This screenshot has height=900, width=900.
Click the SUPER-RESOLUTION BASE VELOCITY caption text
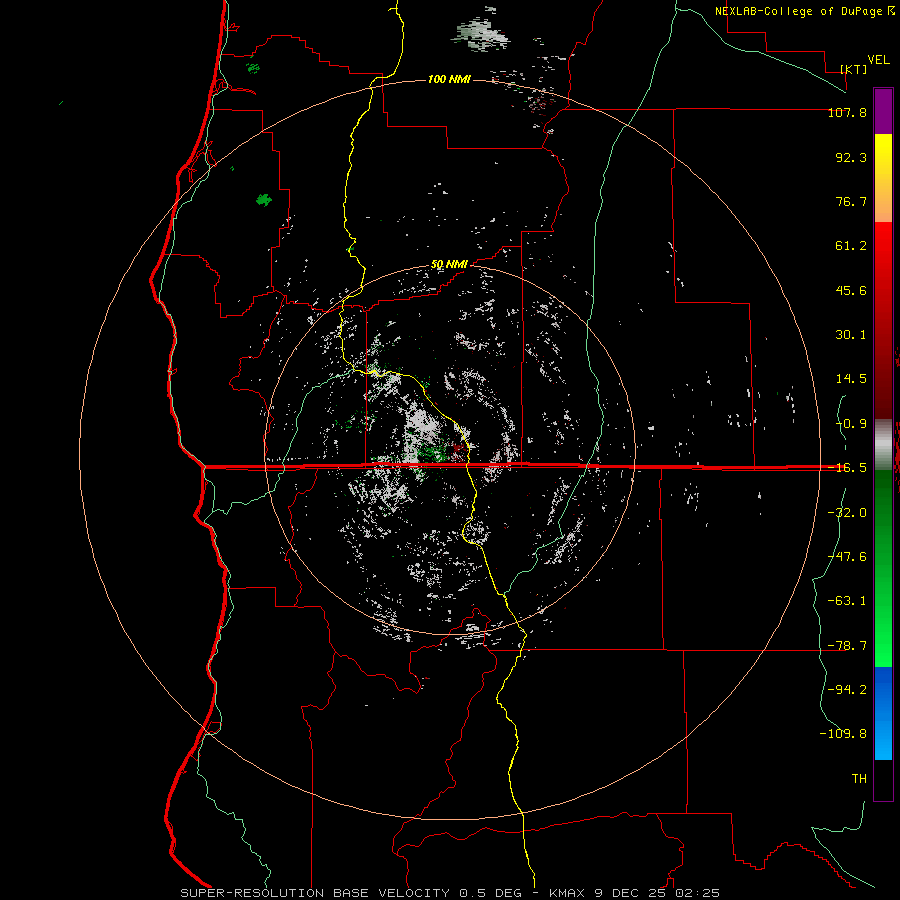[x=315, y=893]
